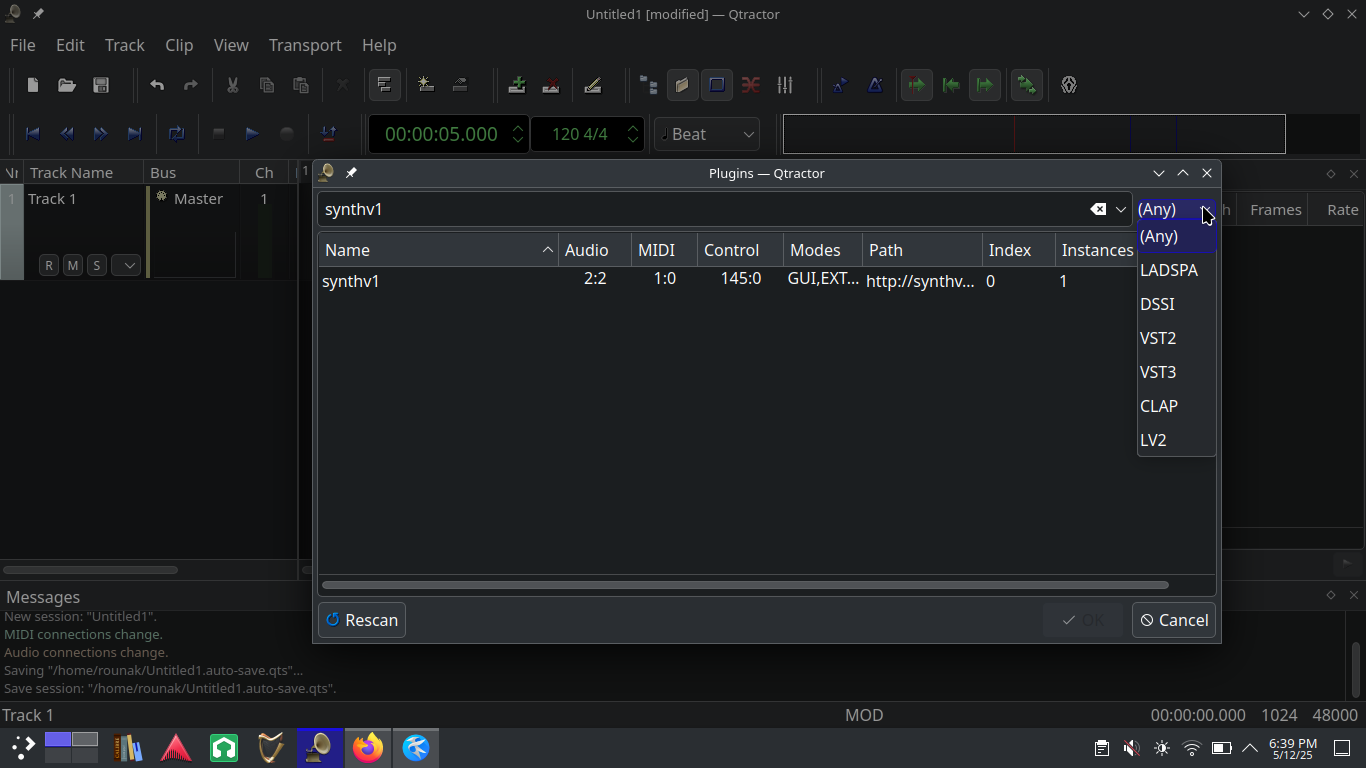Click the scissors Cut icon

click(232, 85)
